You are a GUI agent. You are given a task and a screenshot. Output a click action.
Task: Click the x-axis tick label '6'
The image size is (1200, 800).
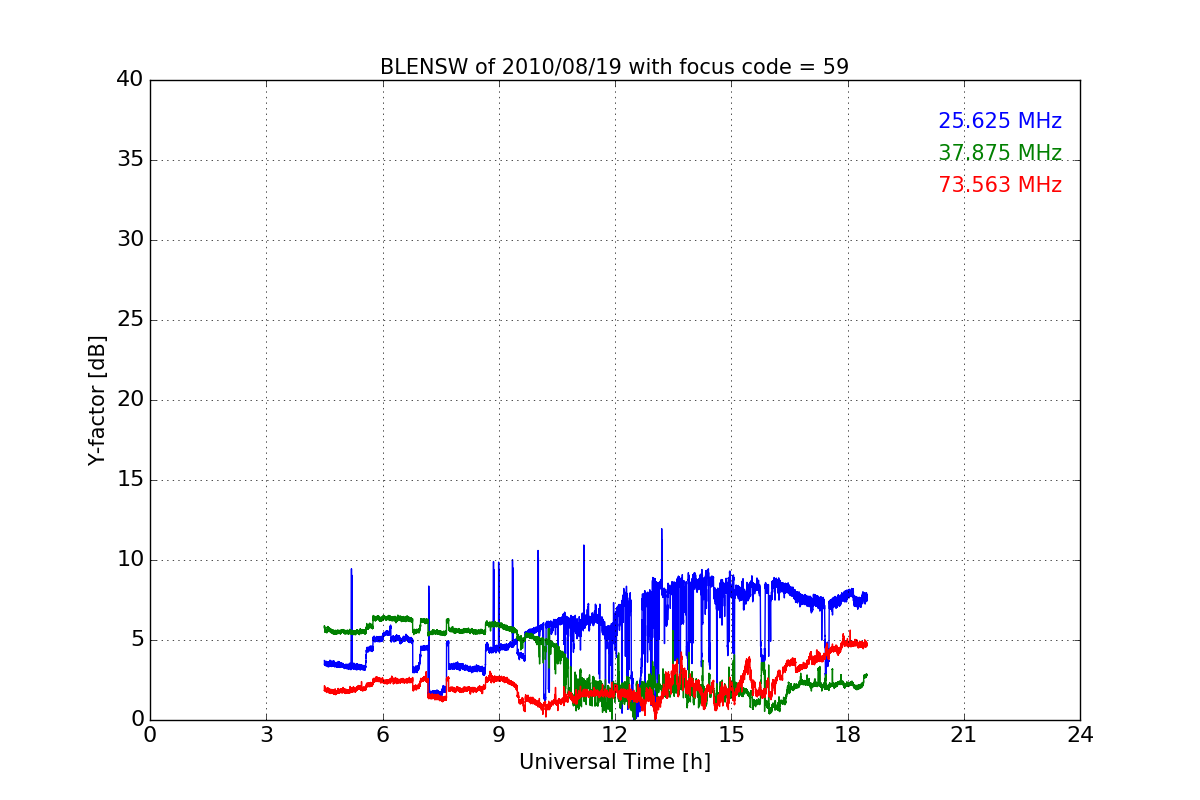coord(382,735)
